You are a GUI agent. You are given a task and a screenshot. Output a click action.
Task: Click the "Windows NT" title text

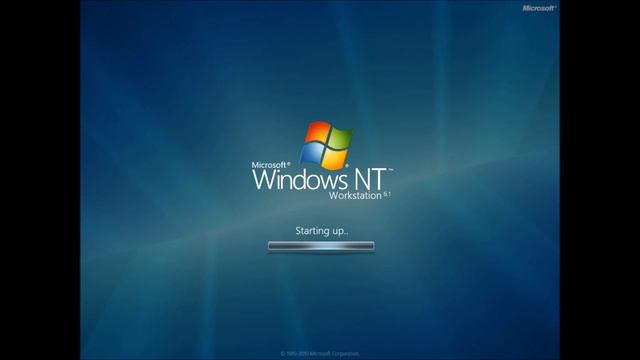tap(320, 180)
